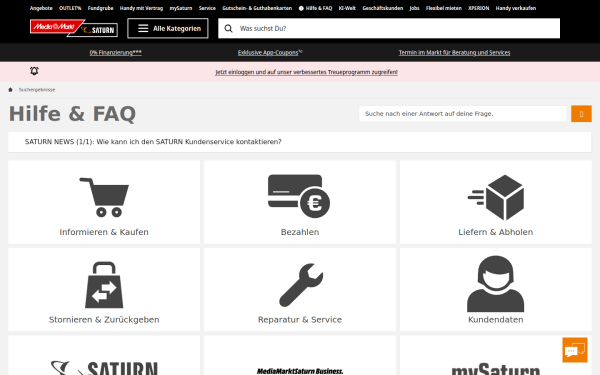Open the orange live chat widget
Image resolution: width=600 pixels, height=375 pixels.
coord(575,350)
